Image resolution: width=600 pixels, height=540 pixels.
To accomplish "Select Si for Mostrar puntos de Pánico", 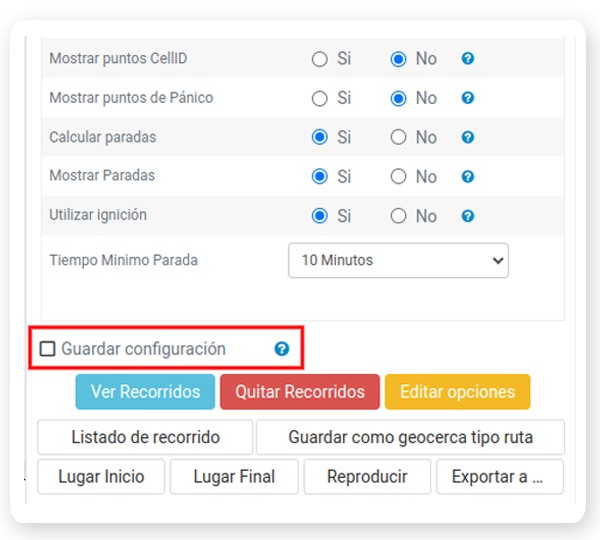I will (320, 99).
